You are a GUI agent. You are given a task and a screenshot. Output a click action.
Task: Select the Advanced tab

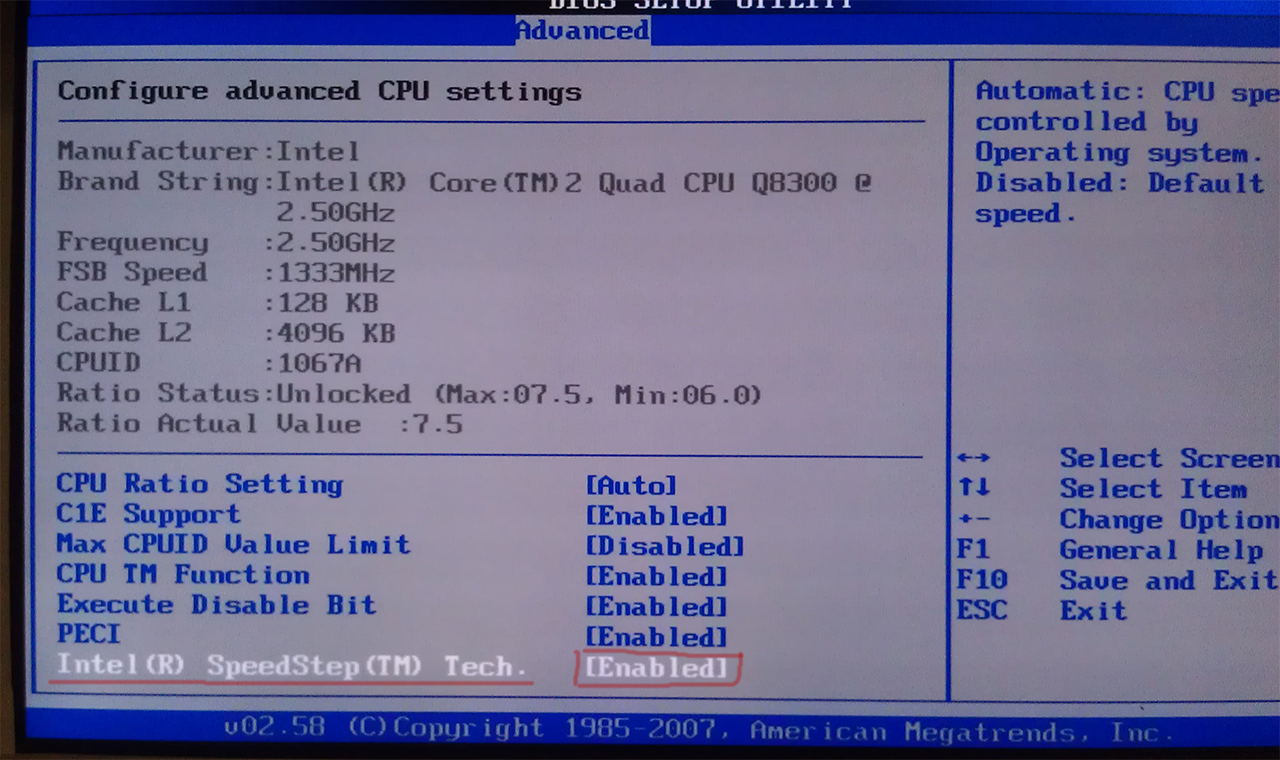click(x=582, y=30)
